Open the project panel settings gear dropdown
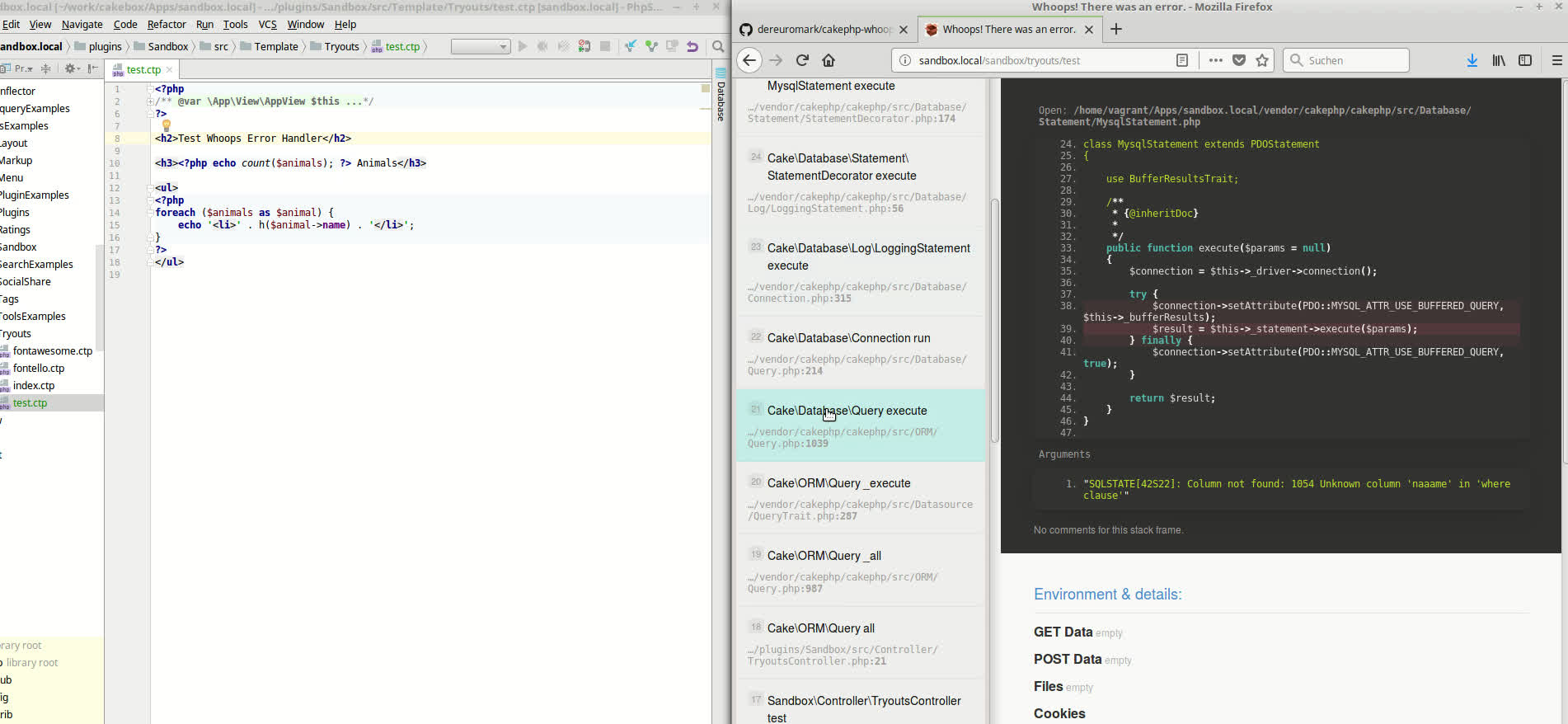This screenshot has height=724, width=1568. [x=72, y=68]
